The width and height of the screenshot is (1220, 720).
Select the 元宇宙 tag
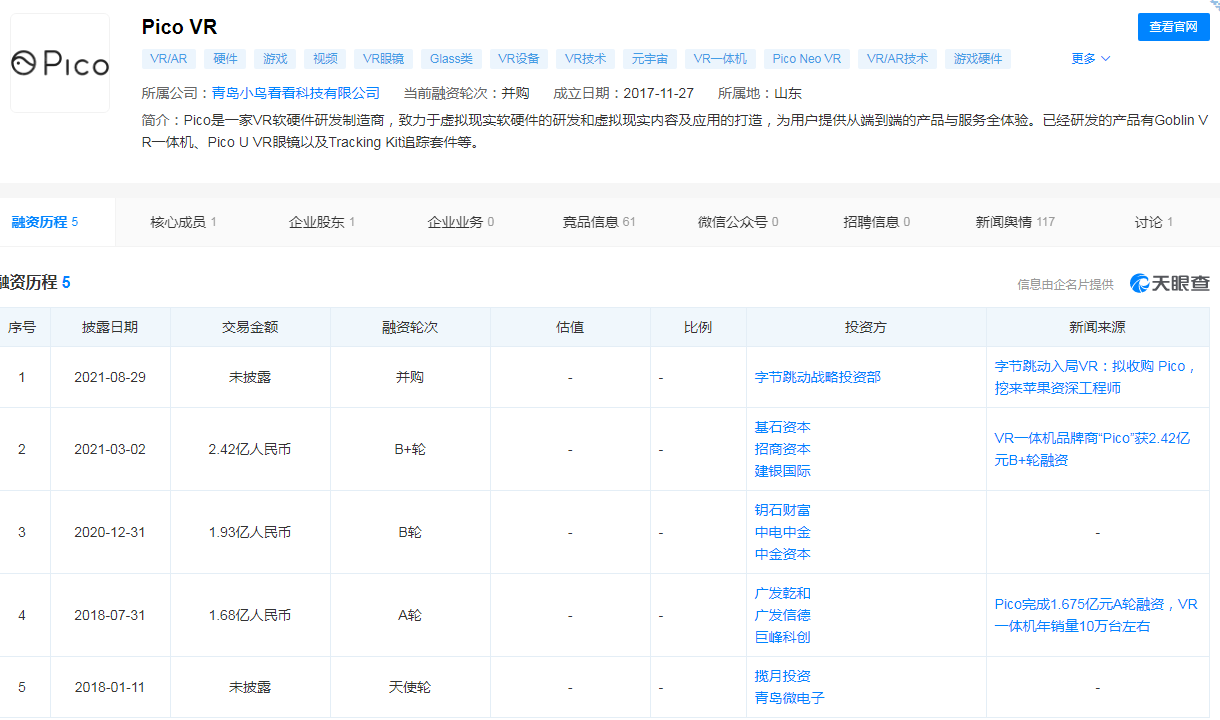(x=650, y=59)
